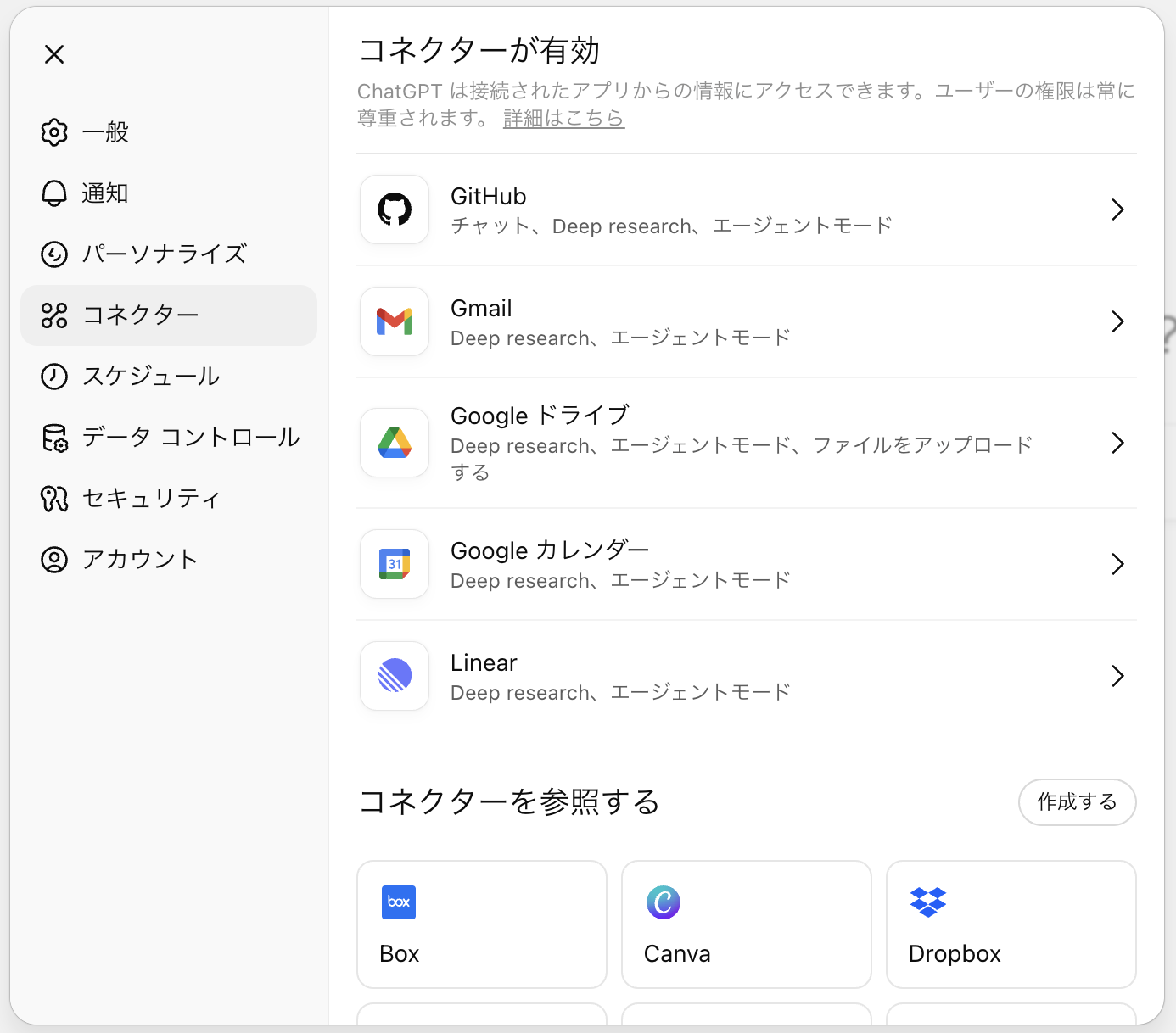Open the セキュリティ tab
Viewport: 1176px width, 1033px height.
(x=169, y=499)
